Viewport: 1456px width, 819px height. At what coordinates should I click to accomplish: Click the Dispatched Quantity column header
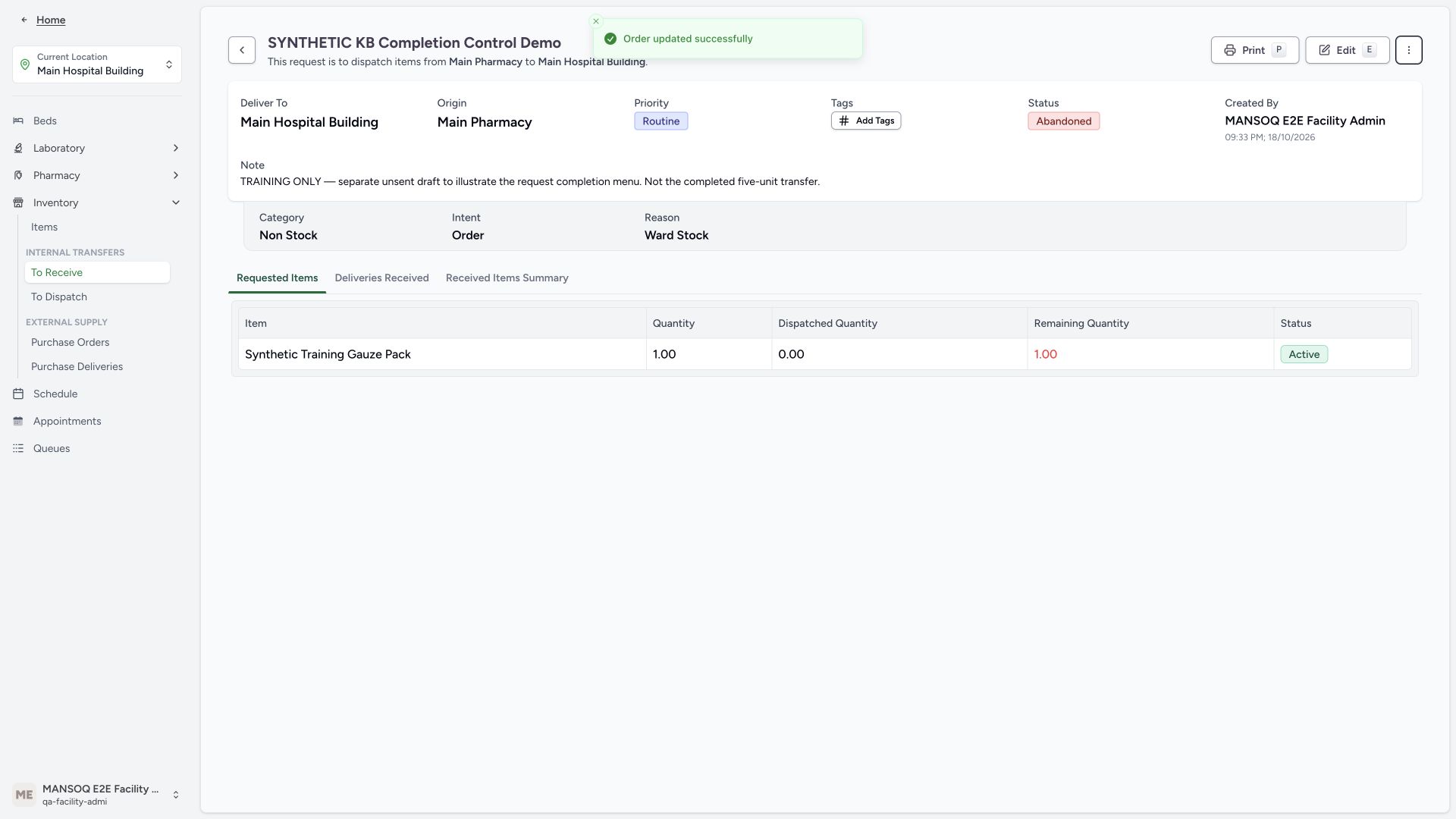(899, 323)
